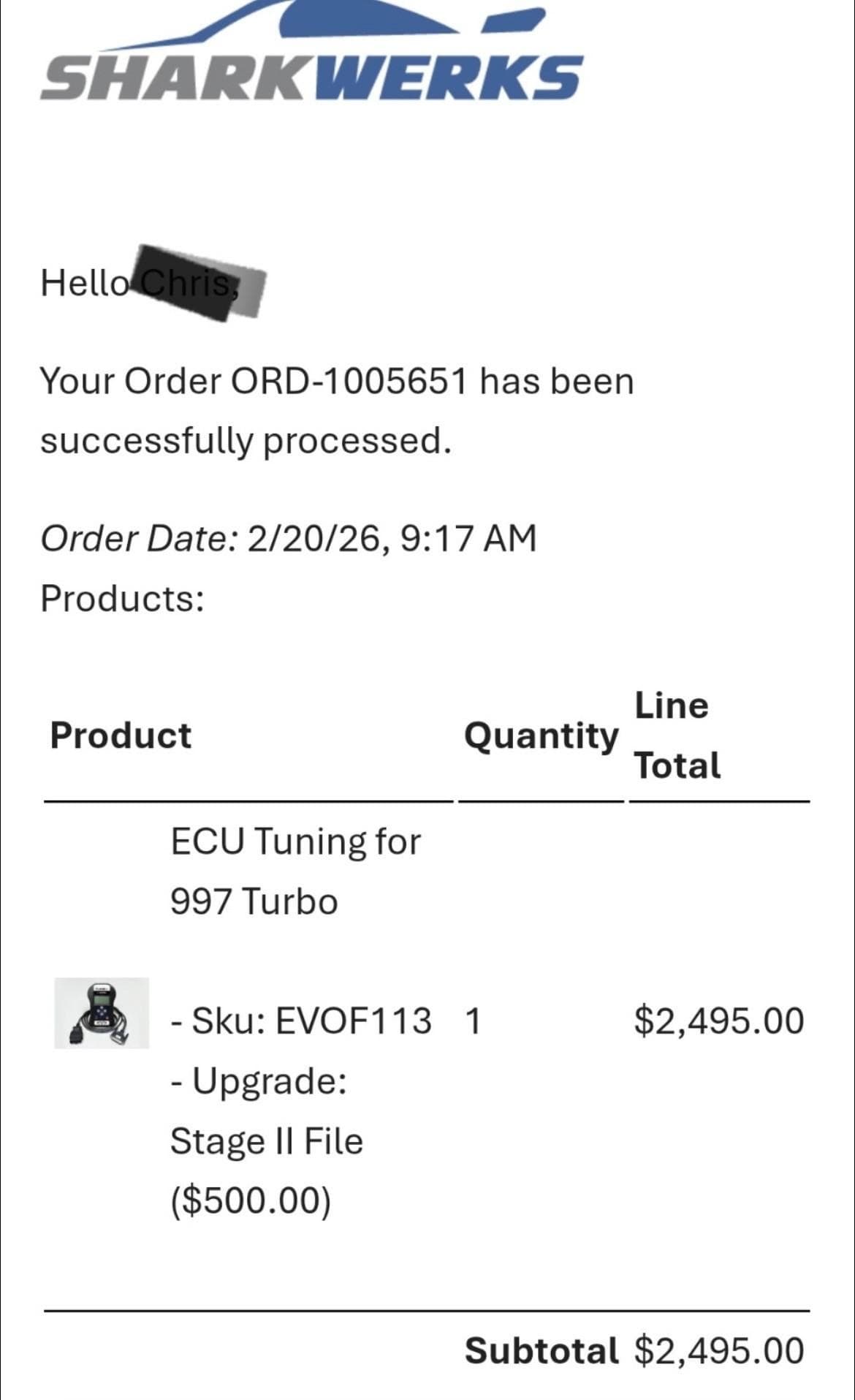Image resolution: width=855 pixels, height=1400 pixels.
Task: Click the Product column header
Action: point(121,735)
